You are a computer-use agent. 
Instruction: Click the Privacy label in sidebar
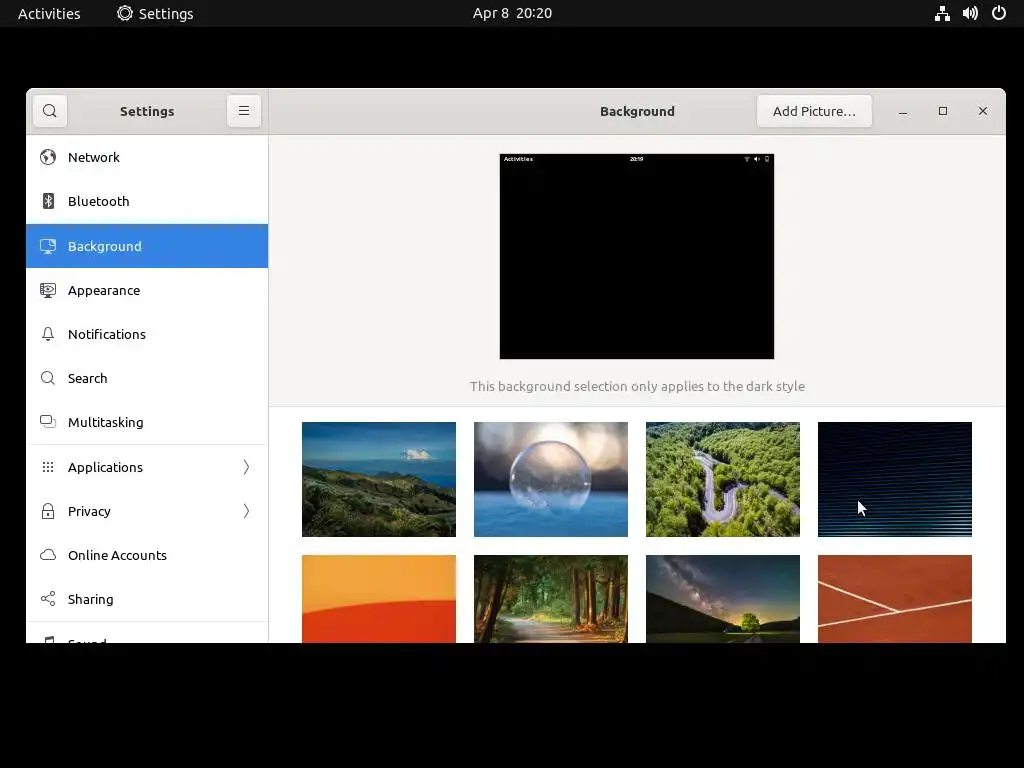[x=89, y=511]
